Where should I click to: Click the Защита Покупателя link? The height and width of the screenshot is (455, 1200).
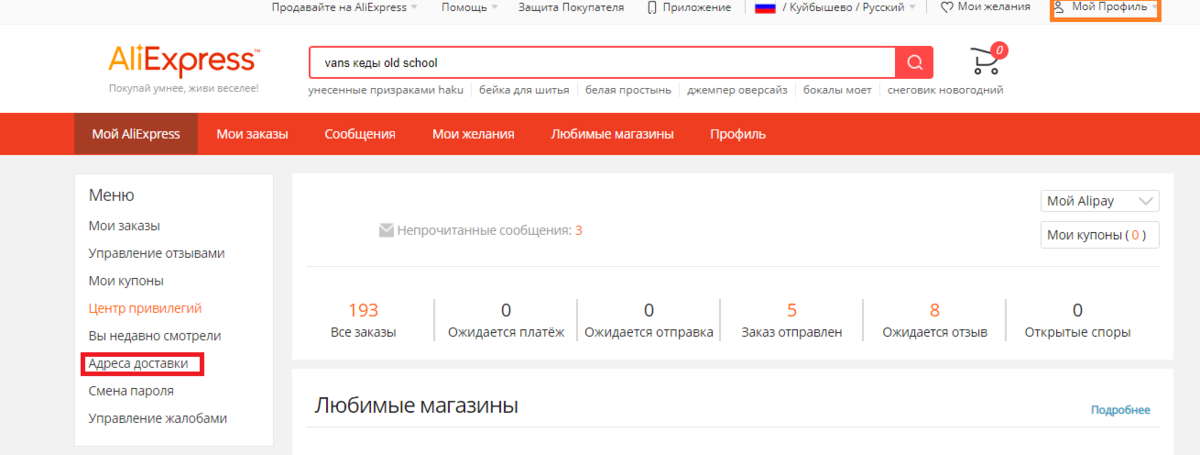[571, 7]
